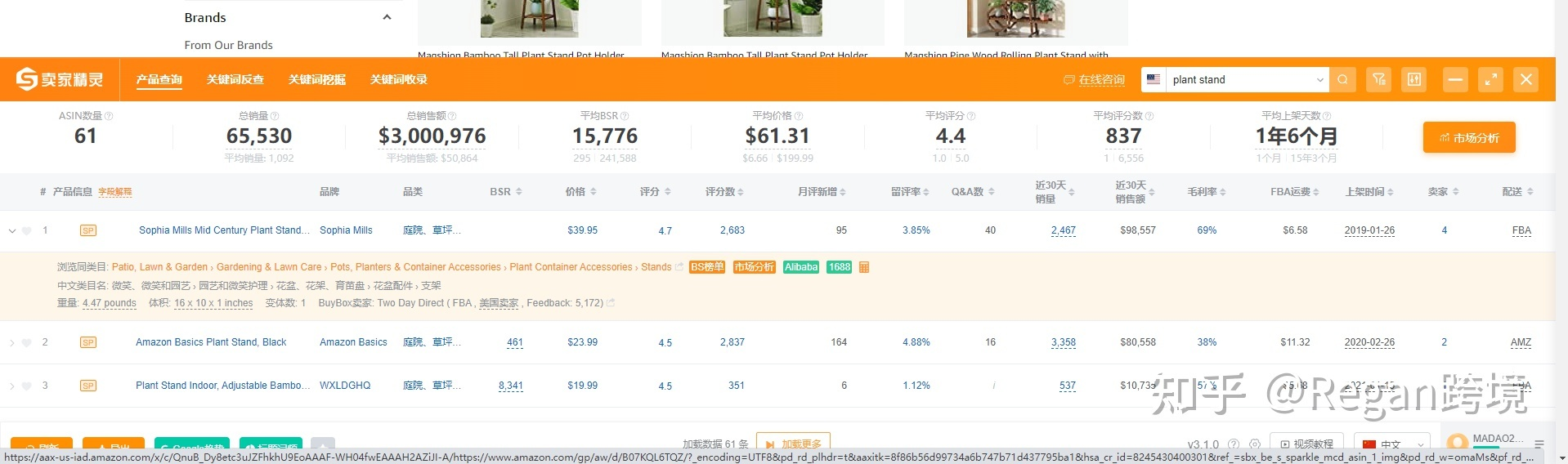Click the orange search magnifier icon
Screen dimensions: 1568x464
pyautogui.click(x=1342, y=79)
